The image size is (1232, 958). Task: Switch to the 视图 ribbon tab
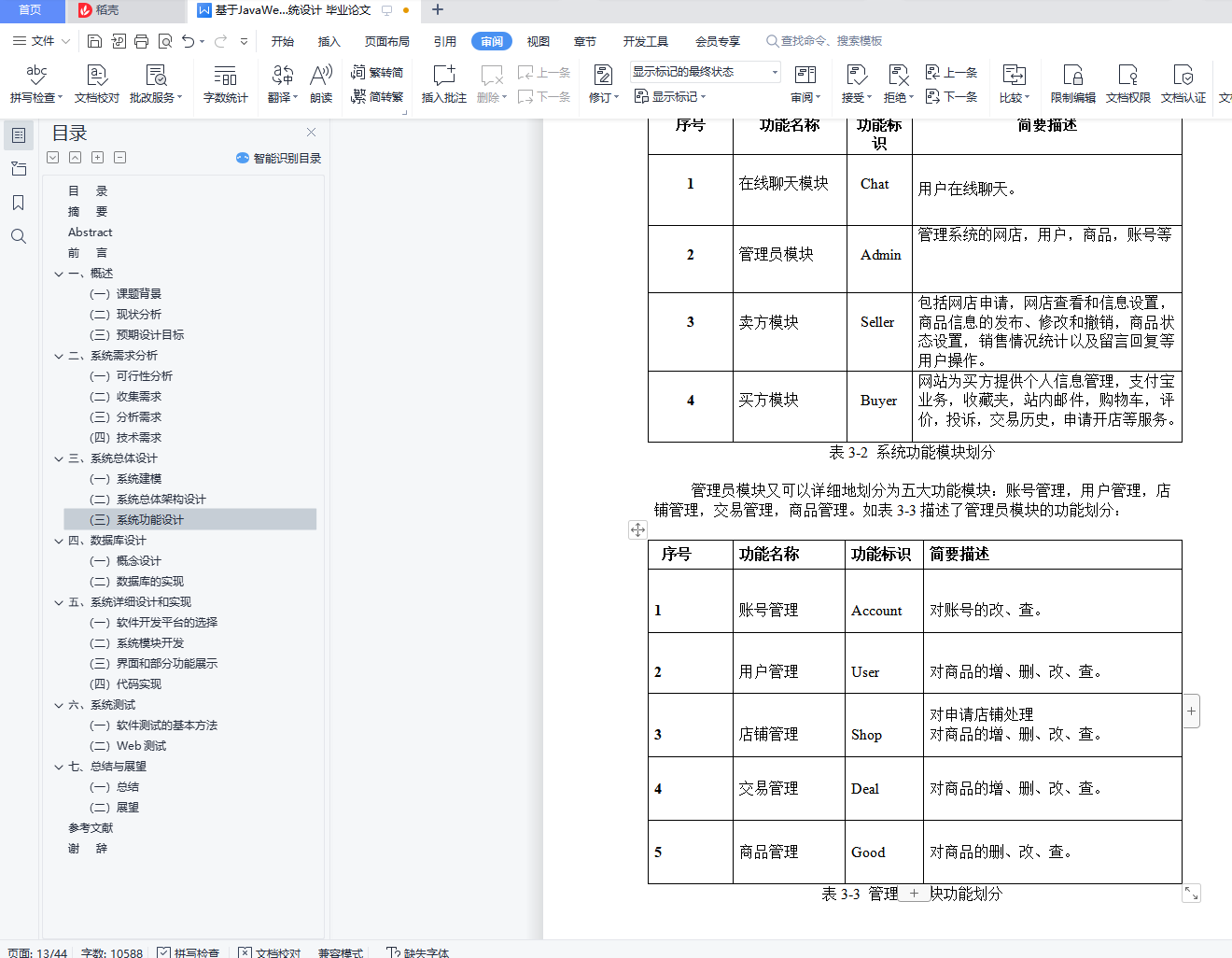[539, 41]
